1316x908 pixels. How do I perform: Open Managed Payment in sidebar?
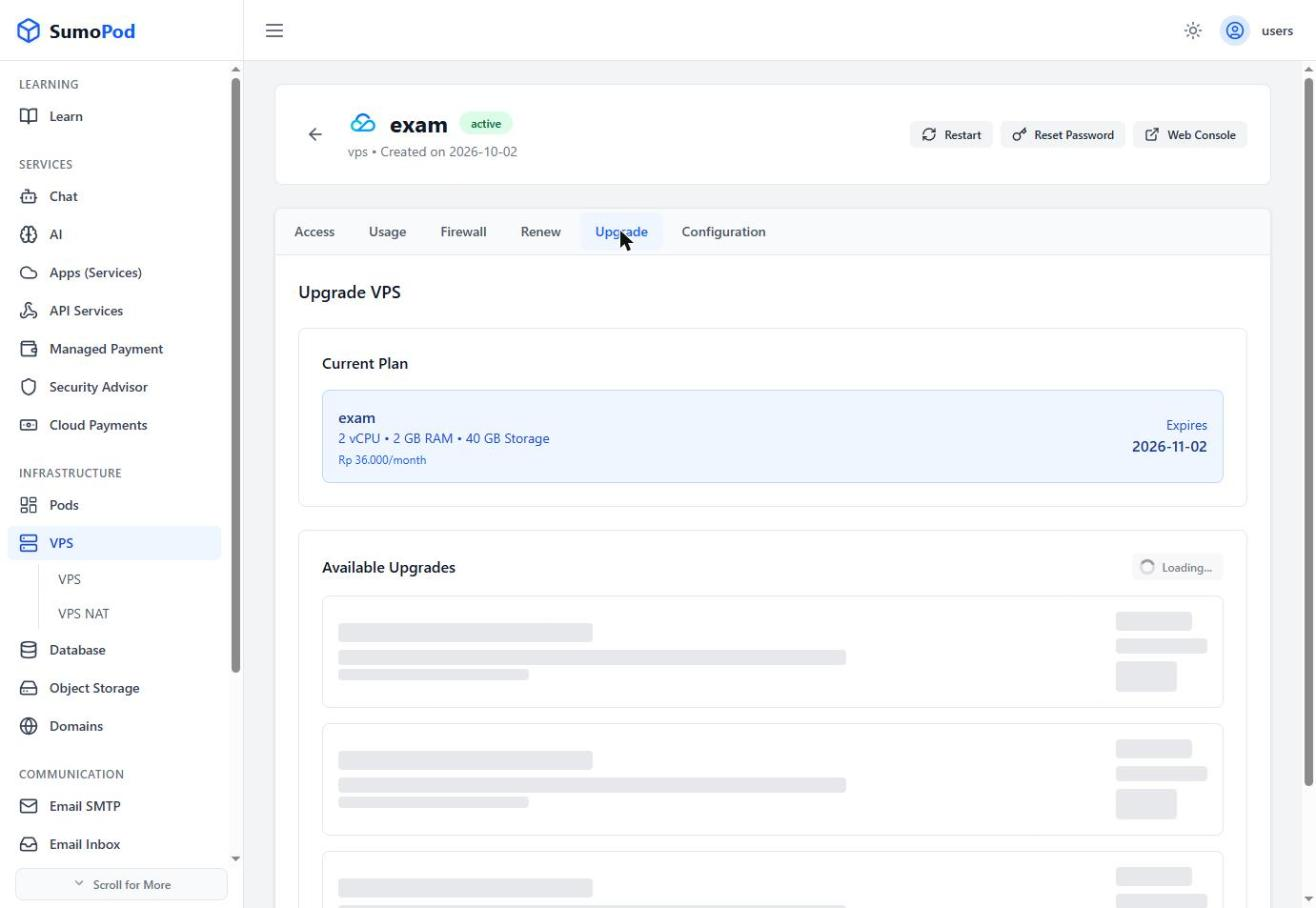click(114, 349)
